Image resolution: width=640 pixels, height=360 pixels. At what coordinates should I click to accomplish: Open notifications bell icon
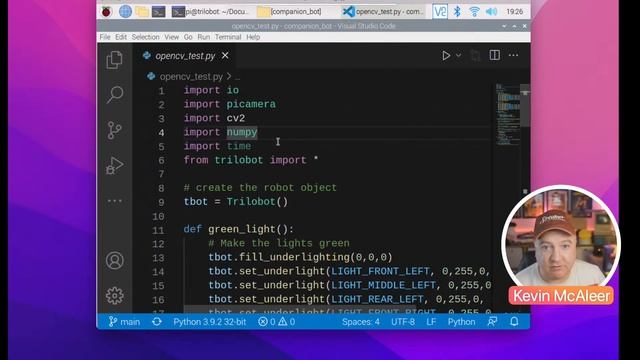tap(514, 322)
